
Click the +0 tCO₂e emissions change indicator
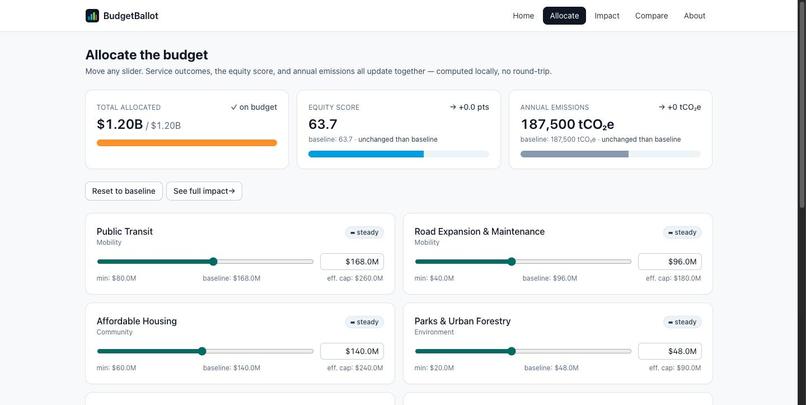point(680,107)
